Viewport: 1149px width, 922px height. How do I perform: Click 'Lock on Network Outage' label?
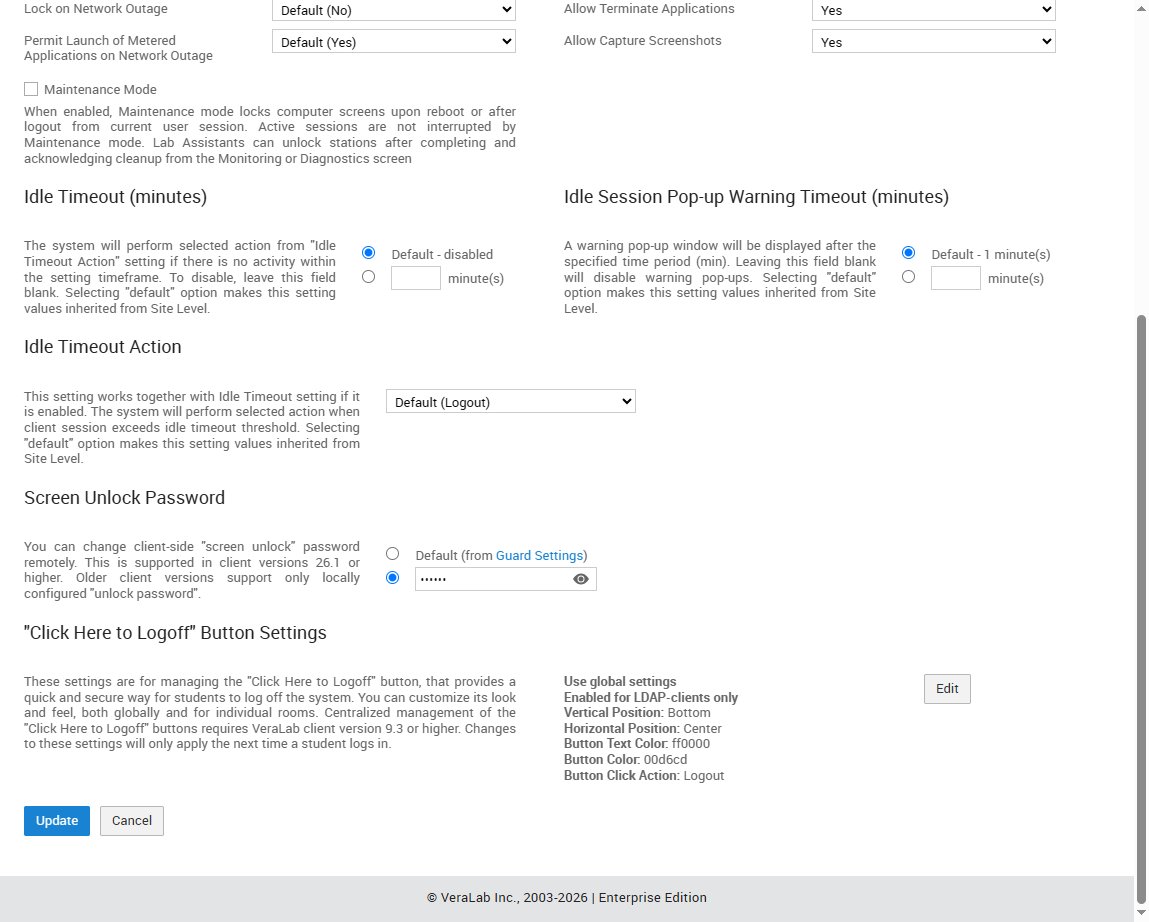(96, 9)
